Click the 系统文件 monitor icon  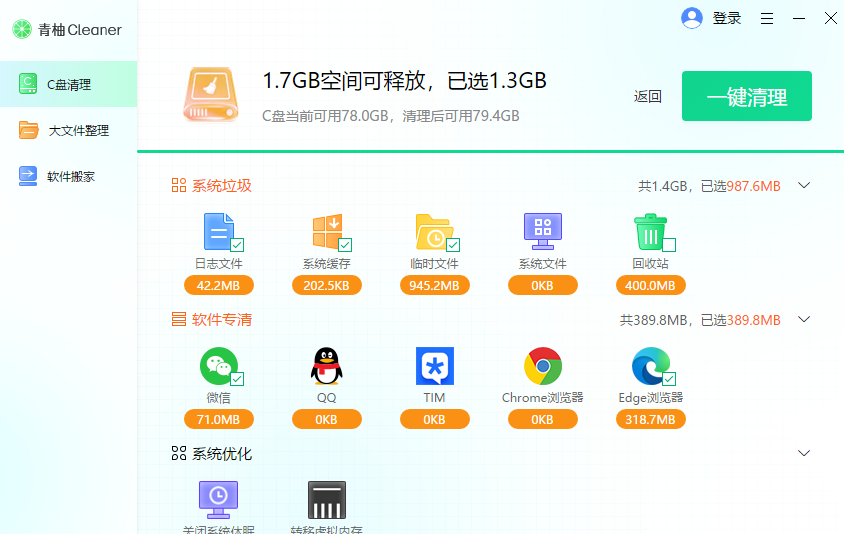pos(543,231)
